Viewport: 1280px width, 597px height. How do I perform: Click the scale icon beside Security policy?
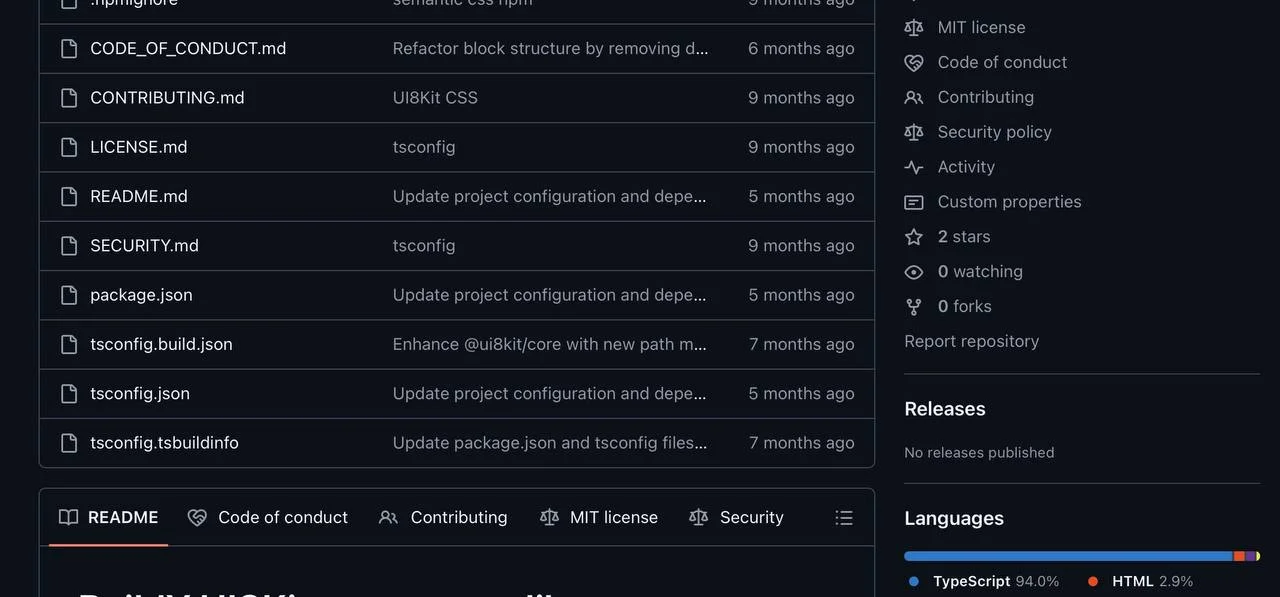point(913,132)
